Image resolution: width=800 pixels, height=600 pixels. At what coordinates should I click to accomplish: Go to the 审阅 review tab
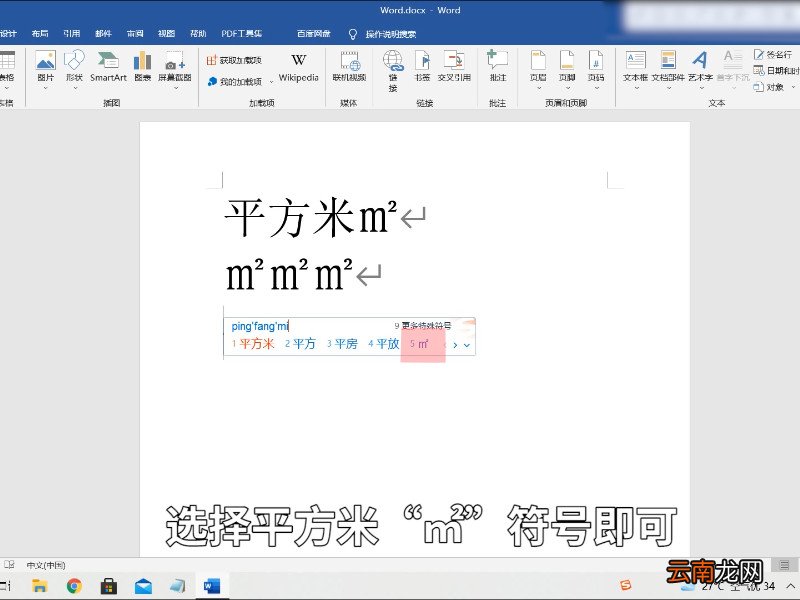[135, 34]
